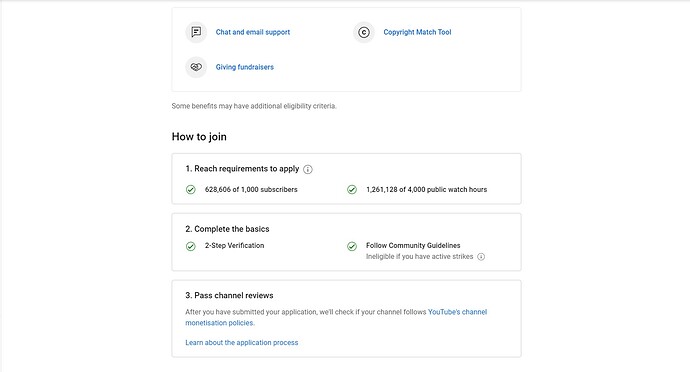Click Learn about the application process
Screen dimensions: 690x372
coord(242,343)
